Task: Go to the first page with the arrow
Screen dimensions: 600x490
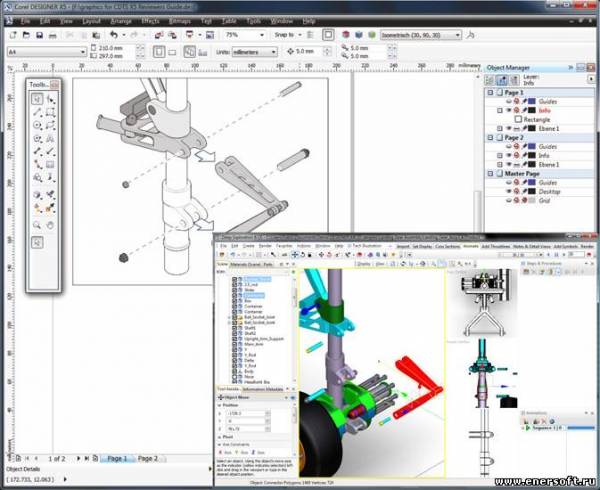Action: (27, 458)
